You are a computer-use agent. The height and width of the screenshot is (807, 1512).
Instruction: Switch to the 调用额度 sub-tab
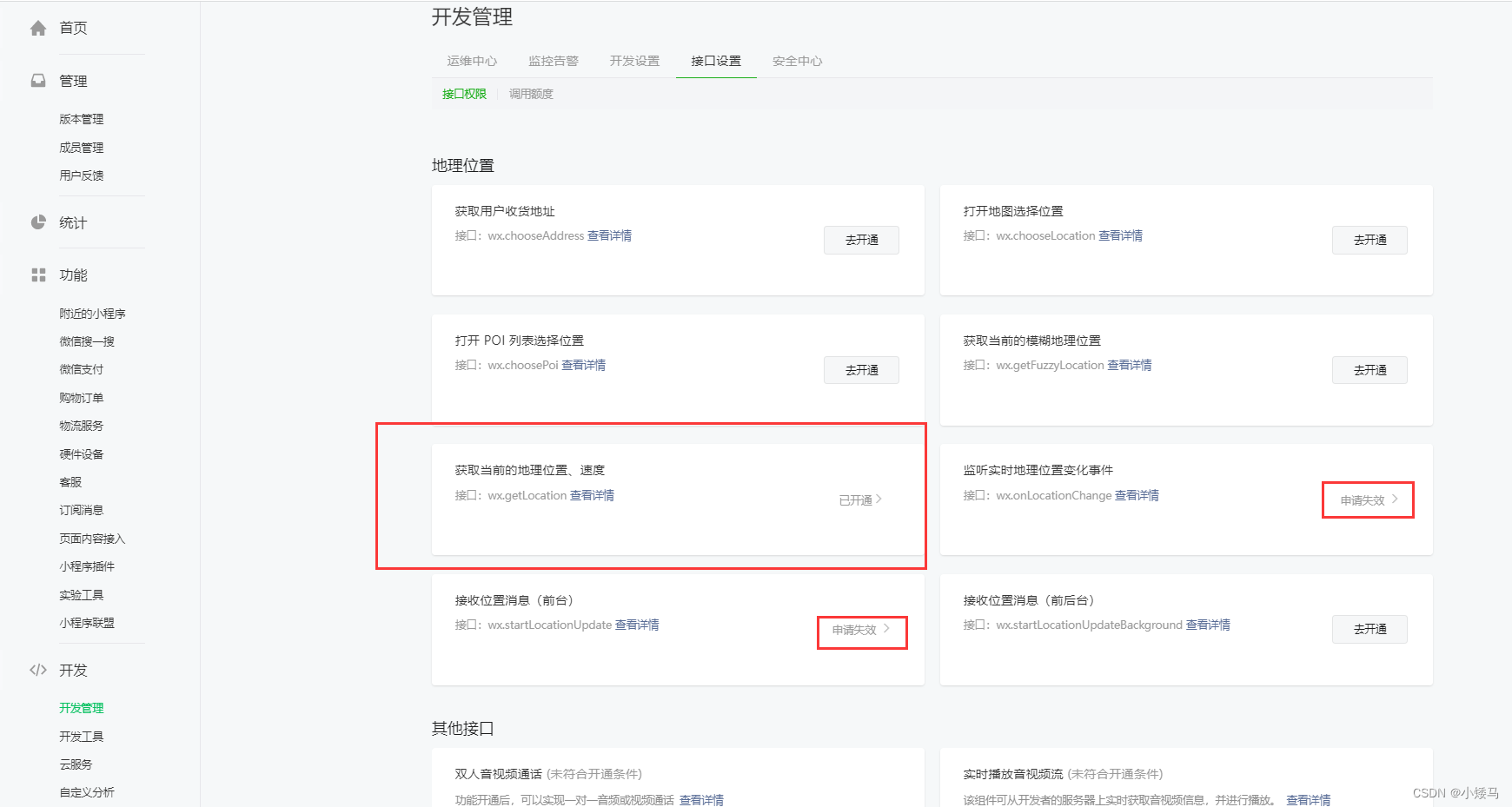coord(530,93)
